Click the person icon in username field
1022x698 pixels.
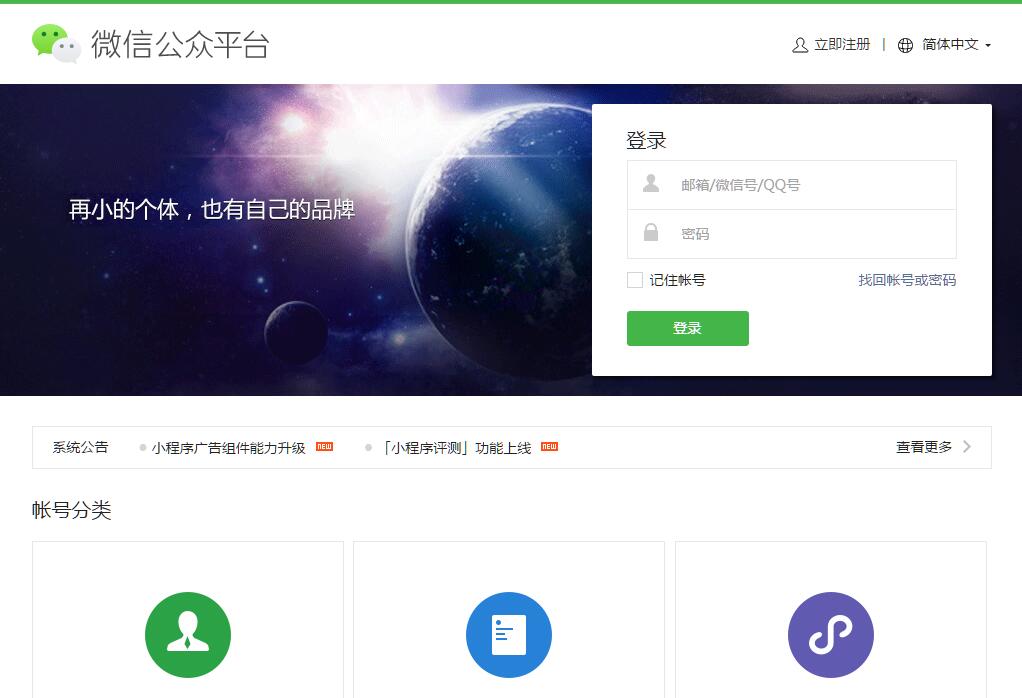651,184
